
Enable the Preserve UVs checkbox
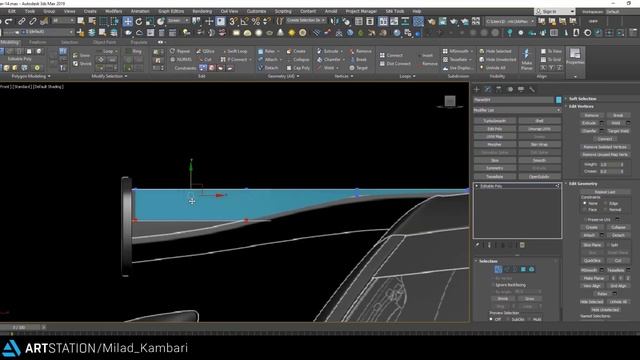585,220
